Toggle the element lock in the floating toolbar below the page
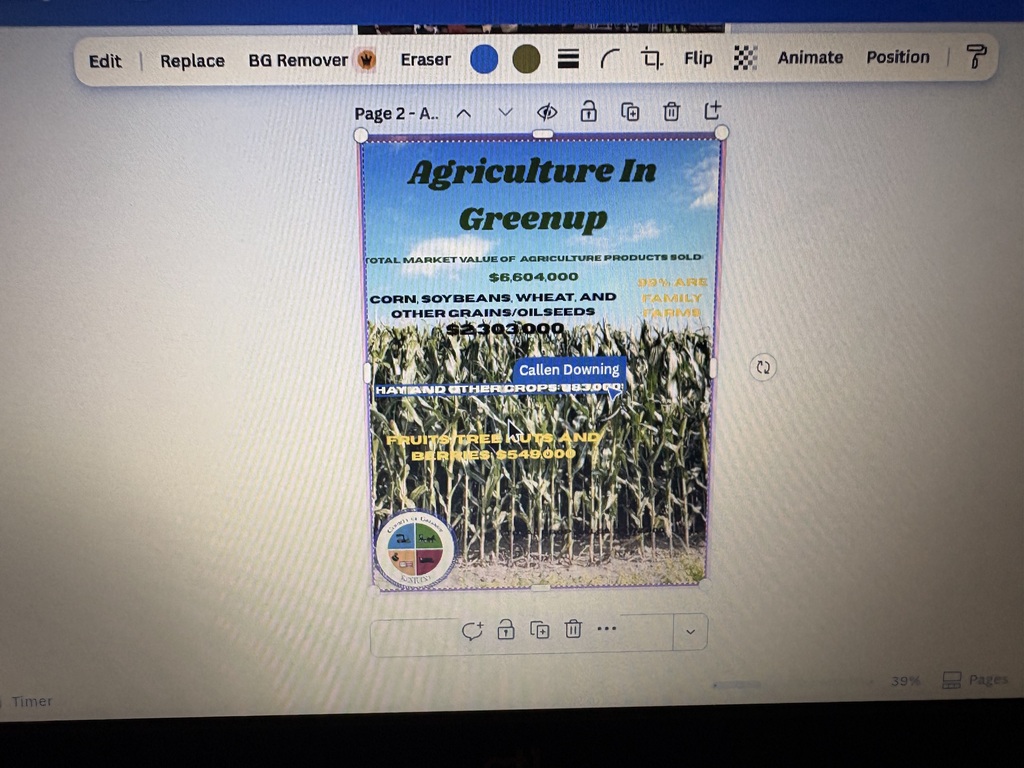 [505, 630]
